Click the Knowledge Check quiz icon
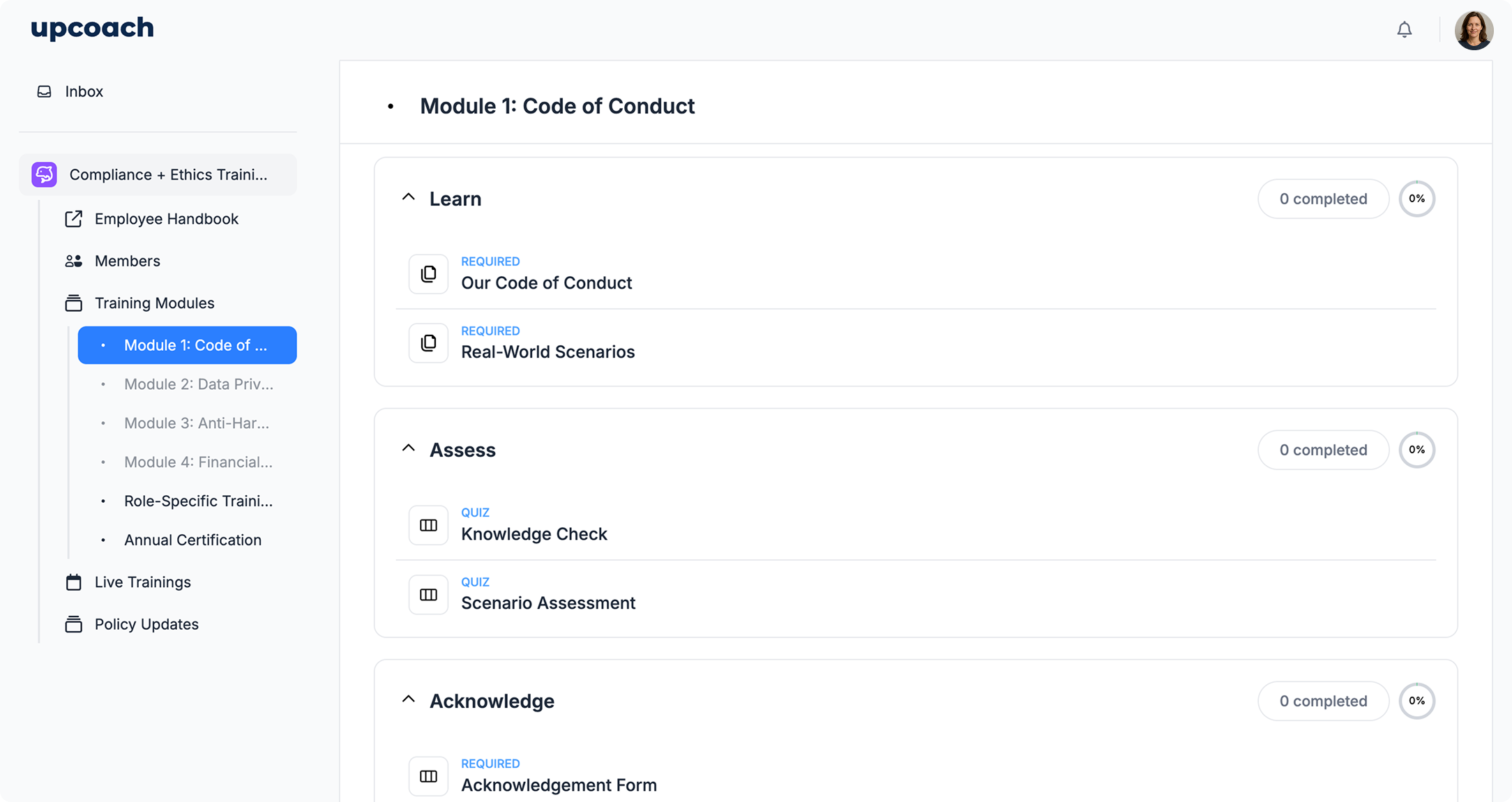 (428, 525)
